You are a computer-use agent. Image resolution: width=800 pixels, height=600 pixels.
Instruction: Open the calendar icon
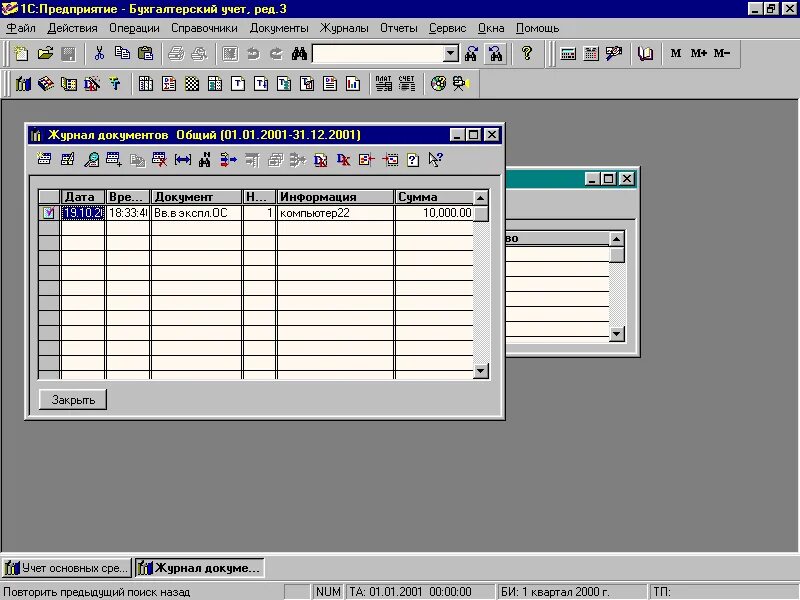pos(591,54)
